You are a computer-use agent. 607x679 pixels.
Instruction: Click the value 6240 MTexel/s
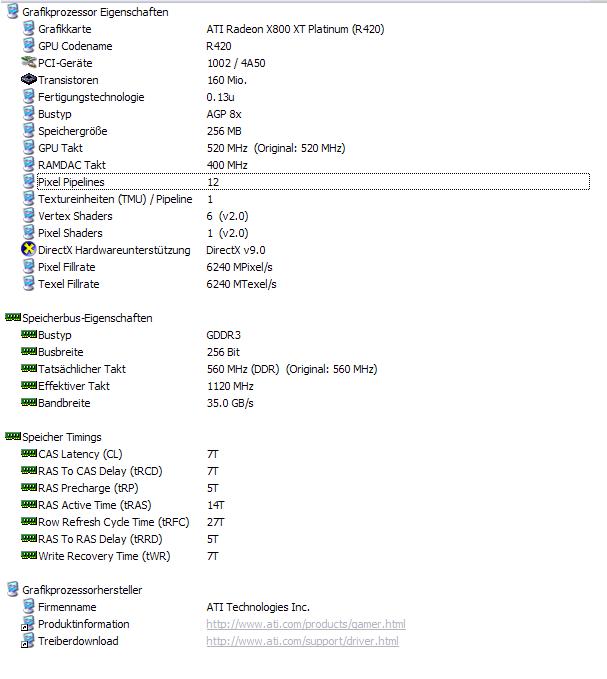(x=241, y=284)
